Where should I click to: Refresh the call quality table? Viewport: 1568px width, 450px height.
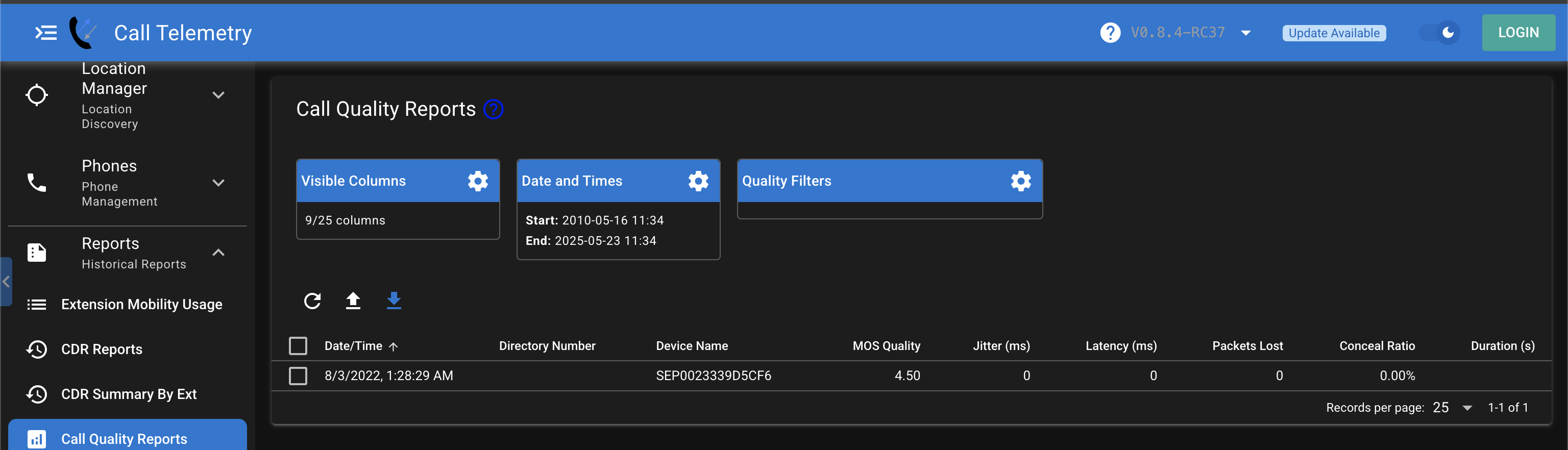pyautogui.click(x=312, y=301)
